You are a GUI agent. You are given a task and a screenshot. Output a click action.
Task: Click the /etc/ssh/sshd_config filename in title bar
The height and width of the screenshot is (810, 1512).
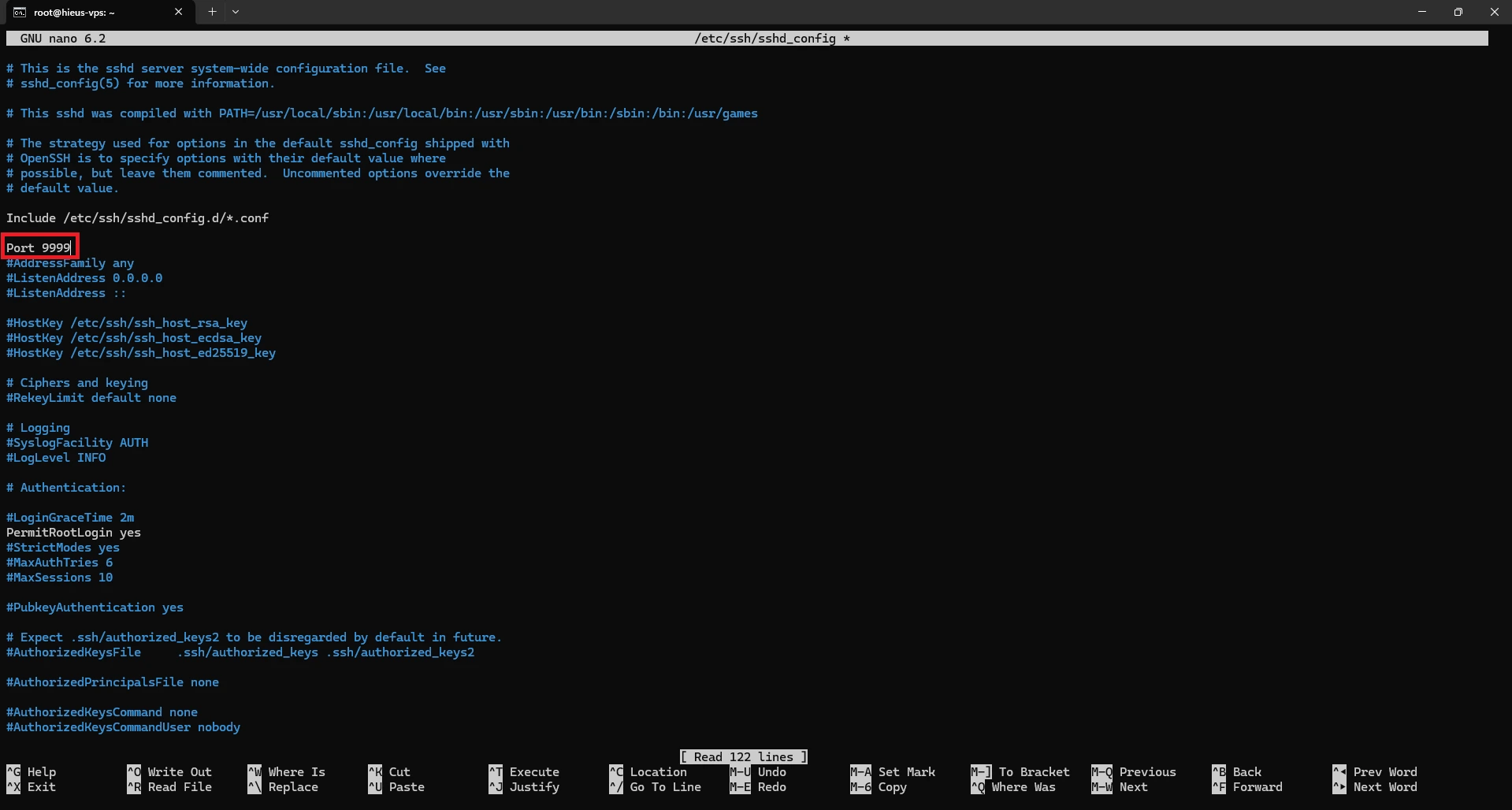click(764, 39)
